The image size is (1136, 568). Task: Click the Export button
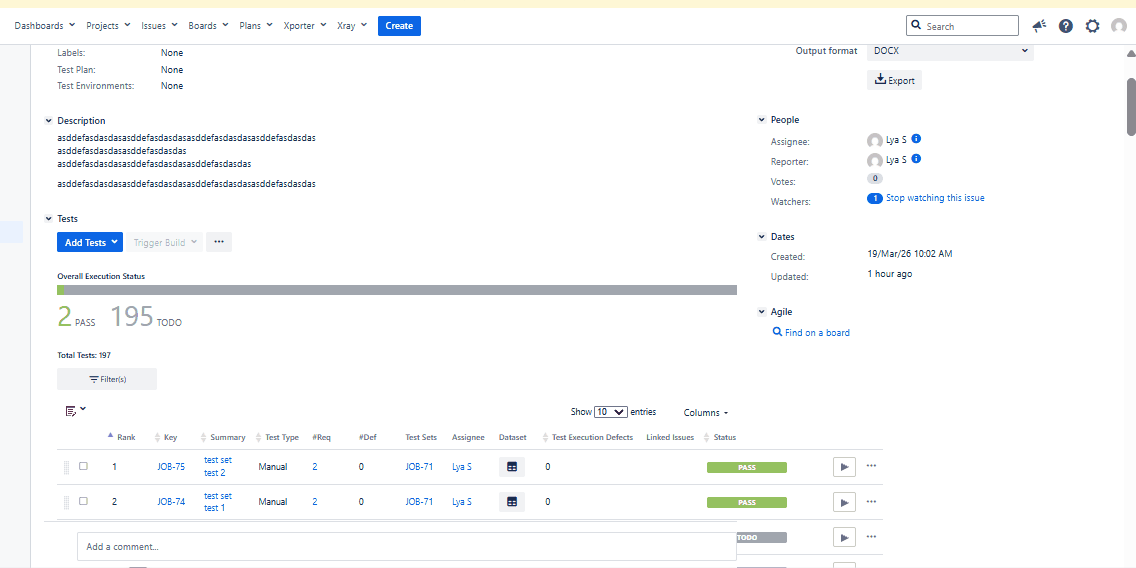point(894,80)
